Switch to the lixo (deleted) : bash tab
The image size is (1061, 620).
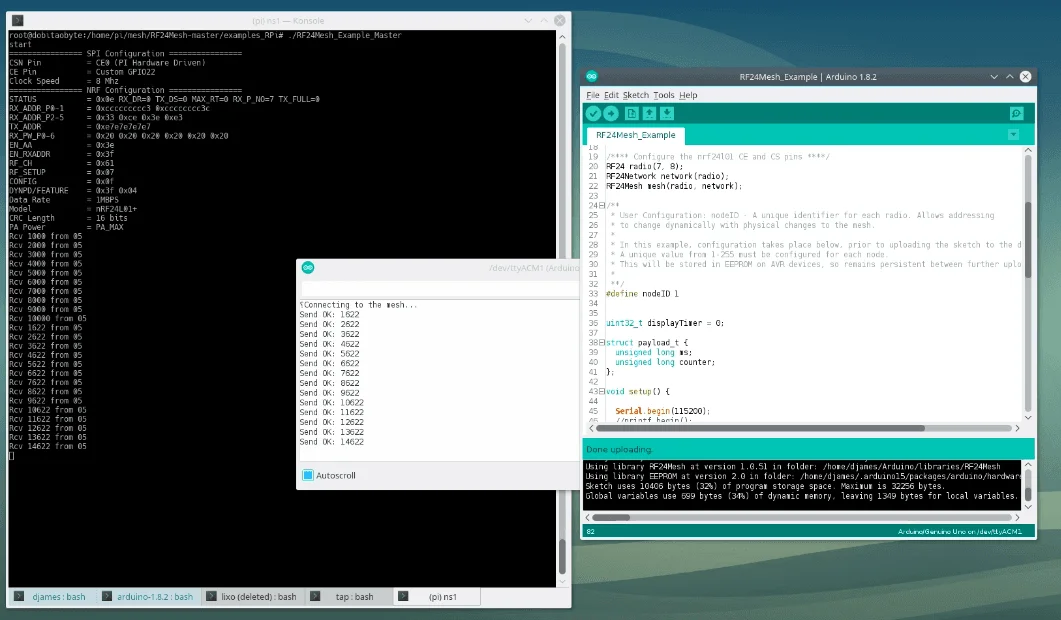point(252,596)
